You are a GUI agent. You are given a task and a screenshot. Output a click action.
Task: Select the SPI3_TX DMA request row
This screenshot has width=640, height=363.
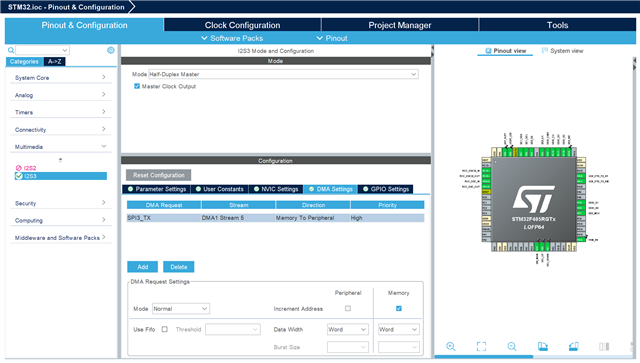point(276,218)
